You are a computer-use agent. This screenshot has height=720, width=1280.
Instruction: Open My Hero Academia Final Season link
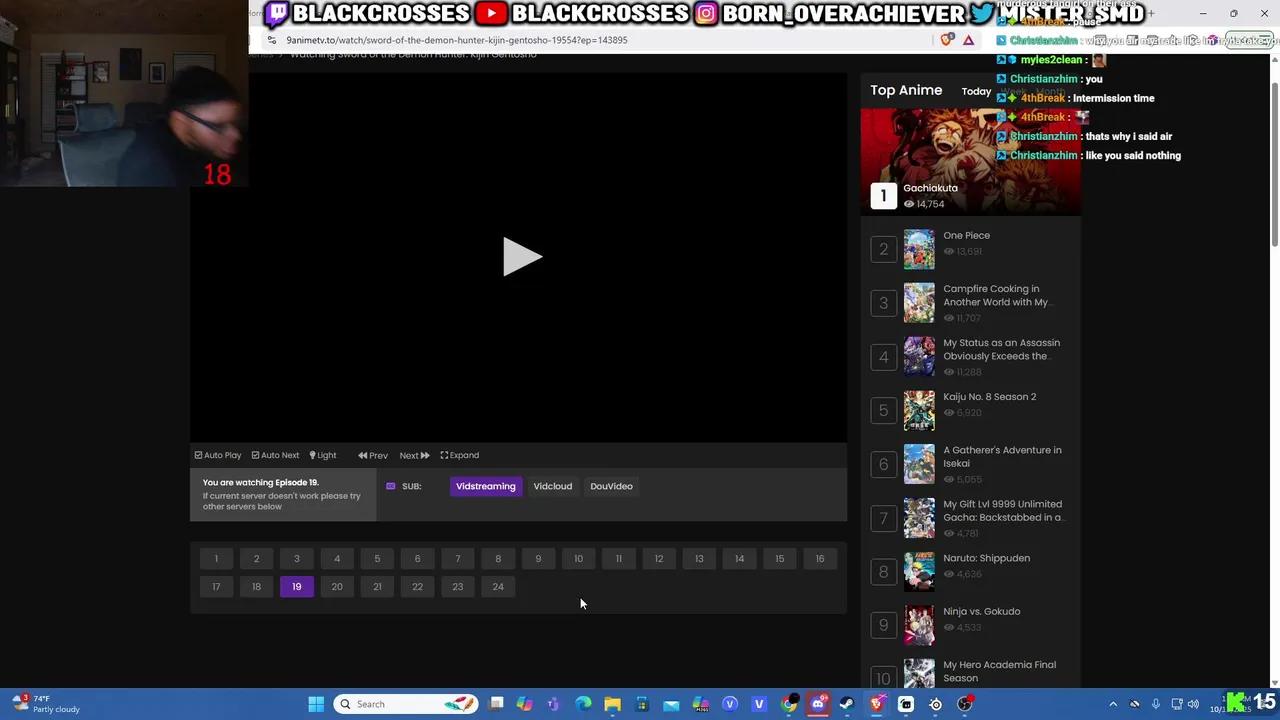pos(999,671)
